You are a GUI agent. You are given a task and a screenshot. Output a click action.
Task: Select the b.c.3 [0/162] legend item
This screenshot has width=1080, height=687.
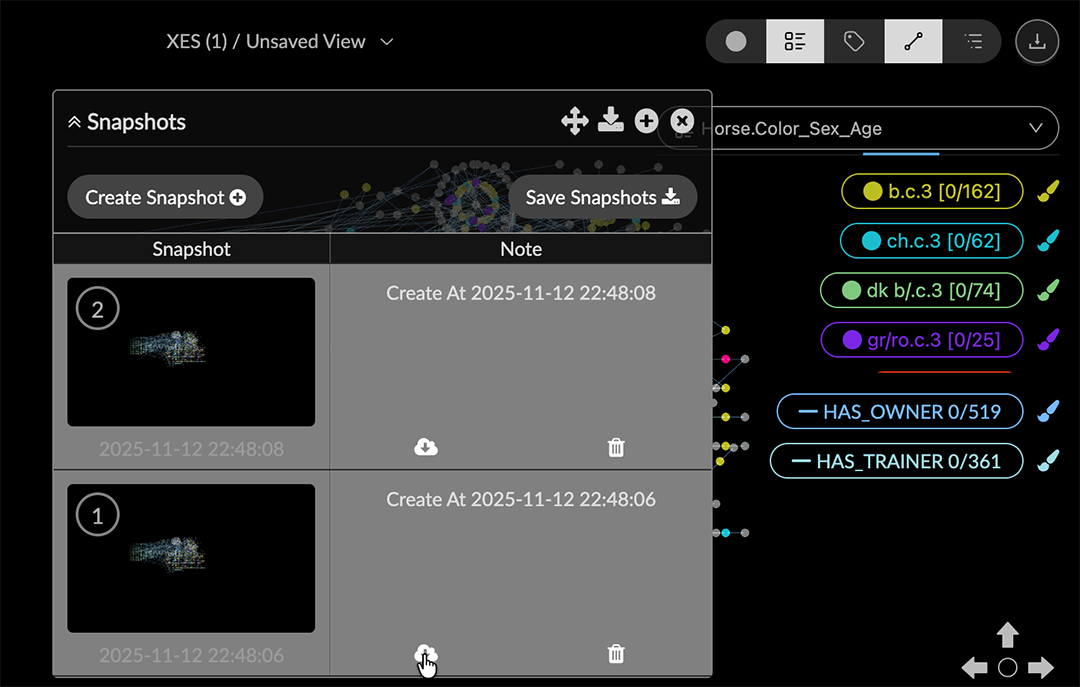[x=931, y=191]
